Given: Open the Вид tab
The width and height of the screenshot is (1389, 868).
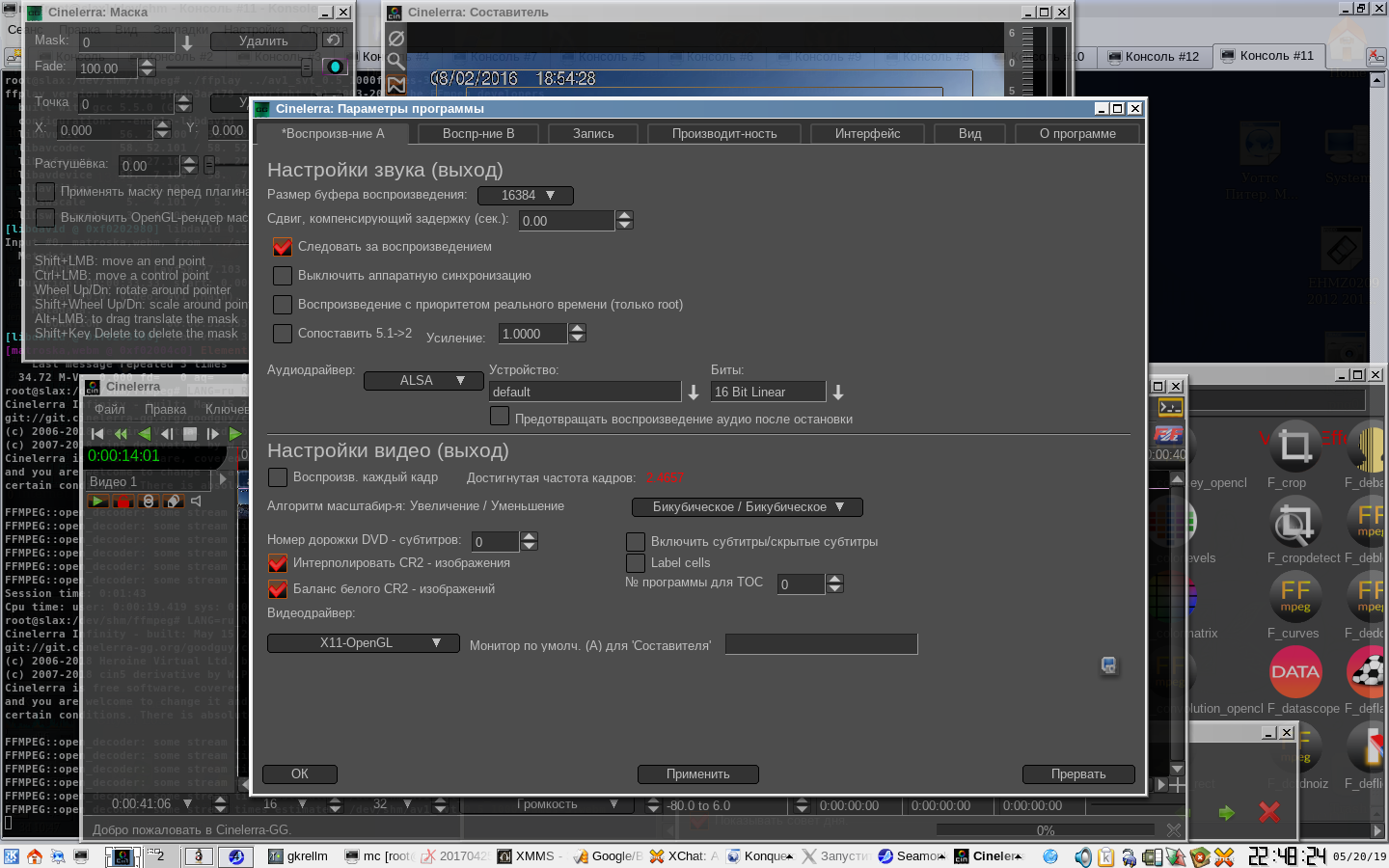Looking at the screenshot, I should click(970, 133).
